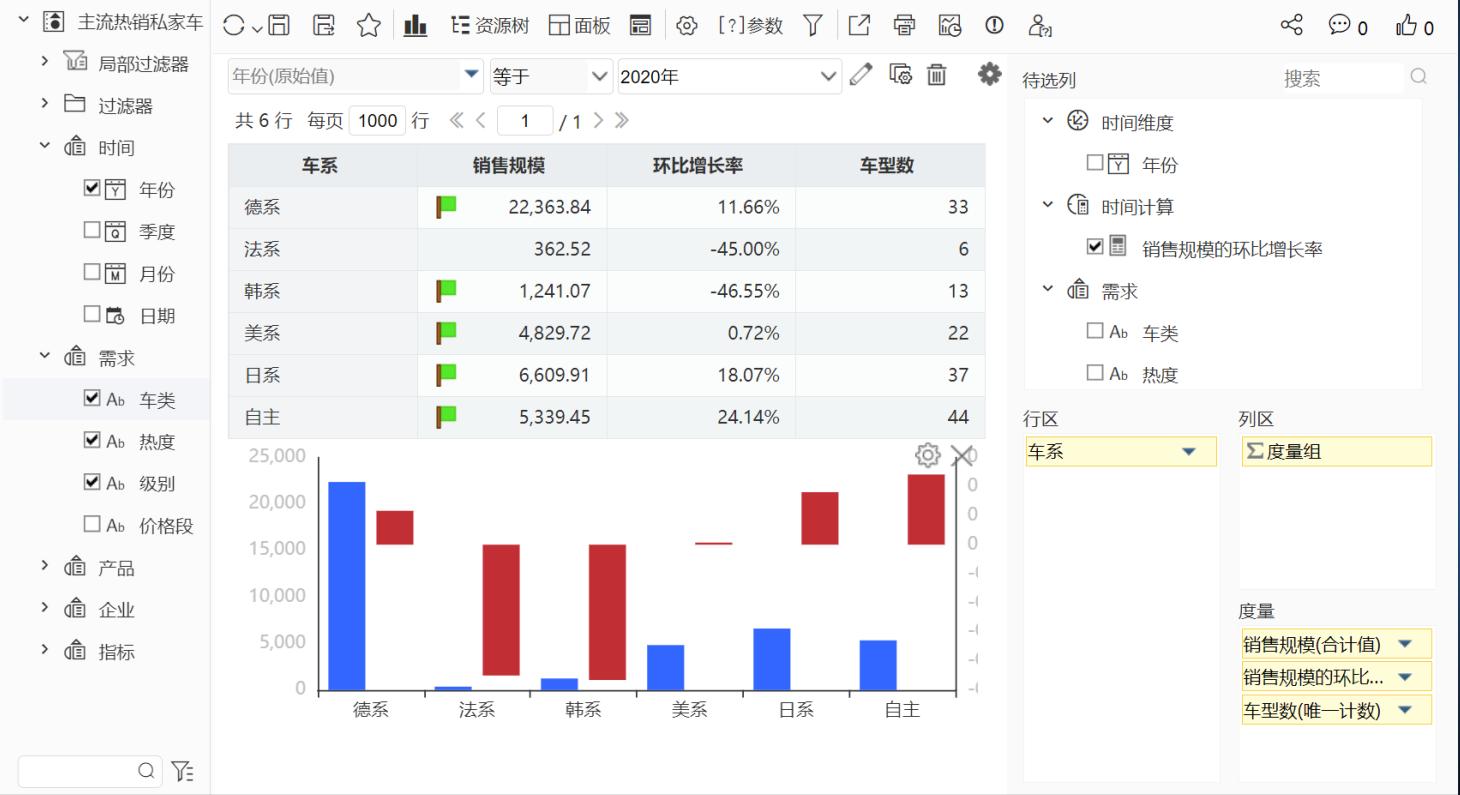The image size is (1460, 795).
Task: Click the red 自主 growth bar in the chart
Action: pos(926,510)
